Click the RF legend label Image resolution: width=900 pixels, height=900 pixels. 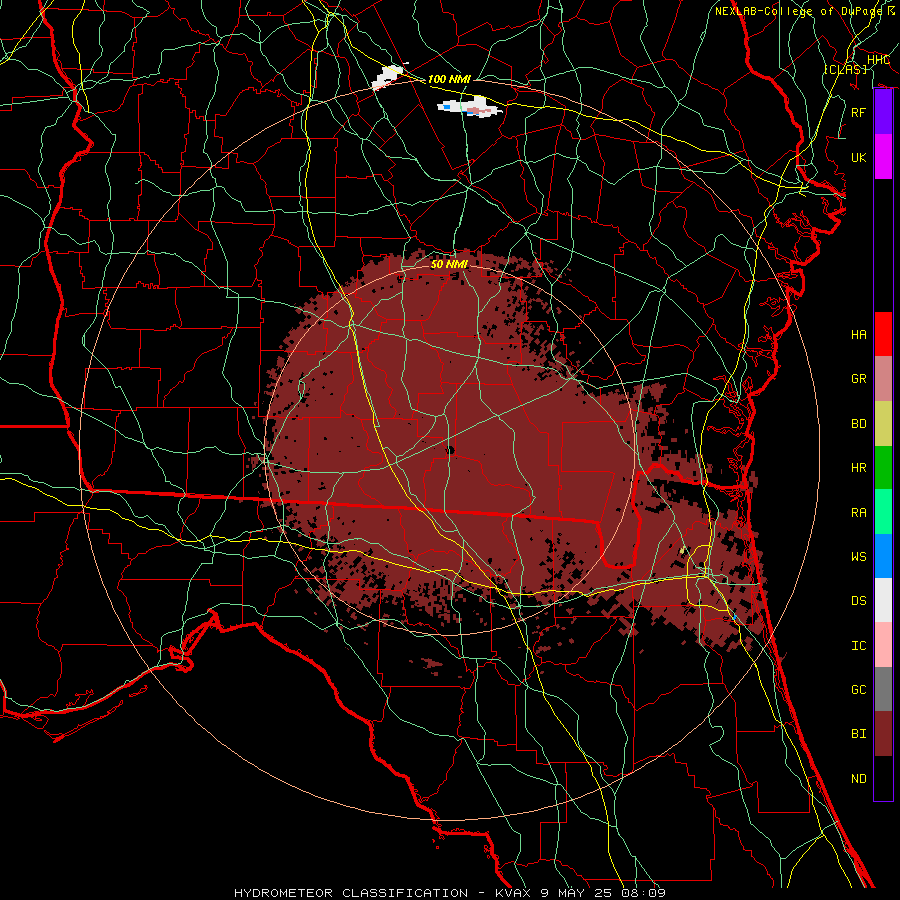click(x=859, y=112)
